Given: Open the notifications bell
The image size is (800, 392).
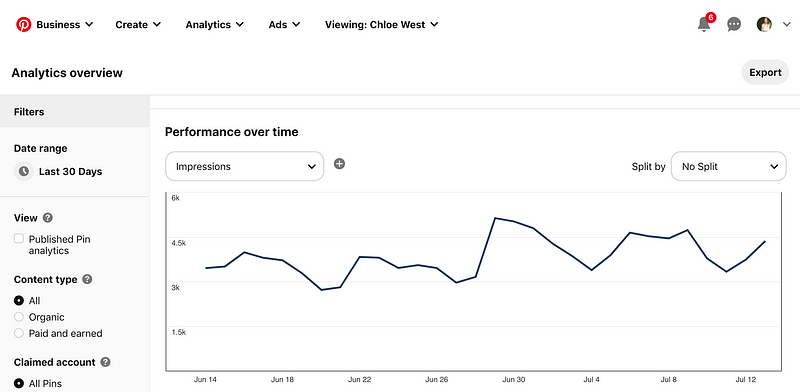Looking at the screenshot, I should pos(704,24).
